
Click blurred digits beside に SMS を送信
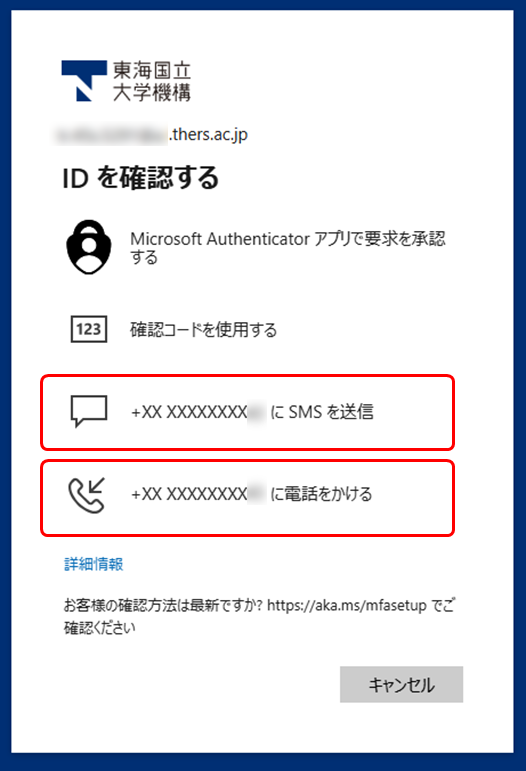pos(257,412)
